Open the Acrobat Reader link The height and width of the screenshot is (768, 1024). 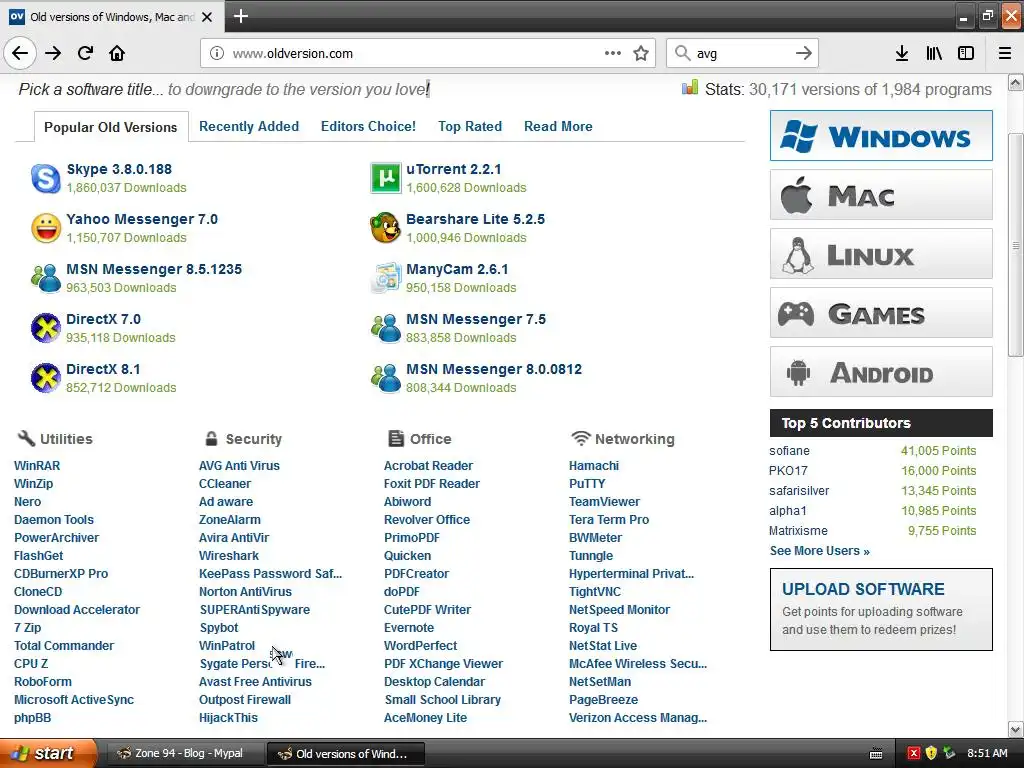pos(428,466)
